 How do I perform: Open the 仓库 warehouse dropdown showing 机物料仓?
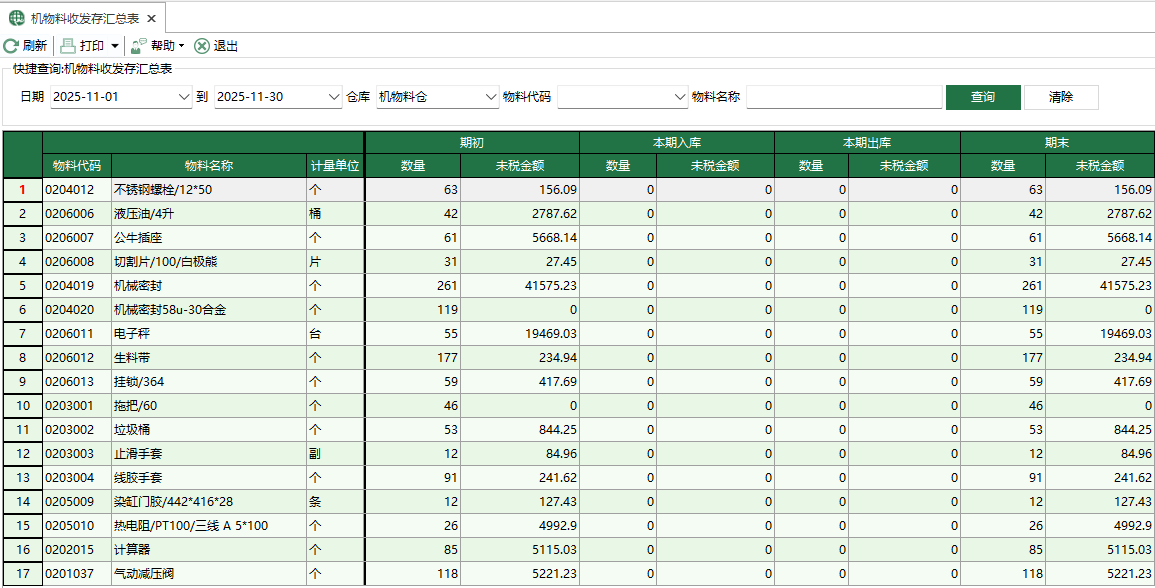pos(489,97)
